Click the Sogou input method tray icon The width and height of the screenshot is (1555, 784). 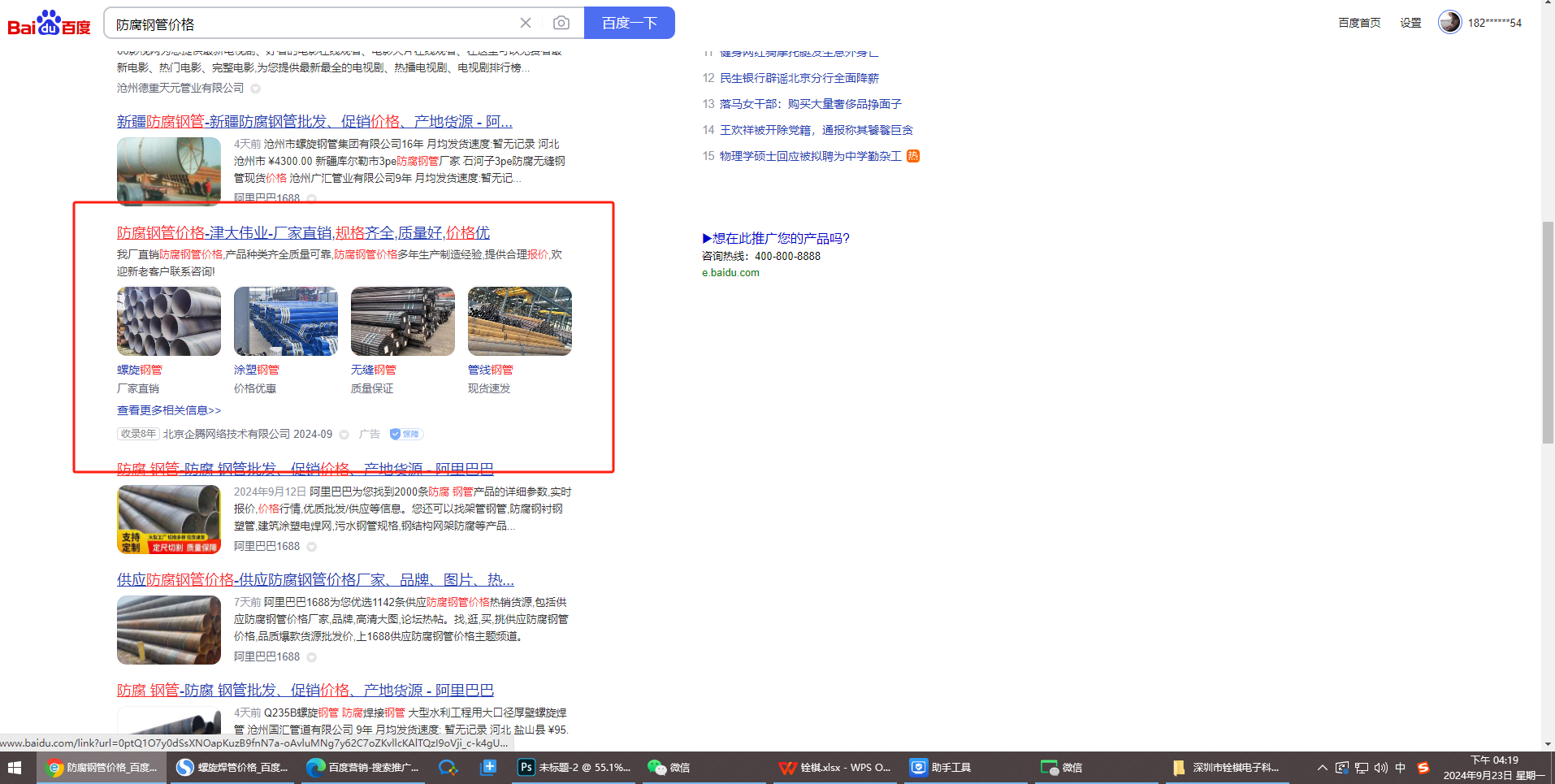(1423, 768)
